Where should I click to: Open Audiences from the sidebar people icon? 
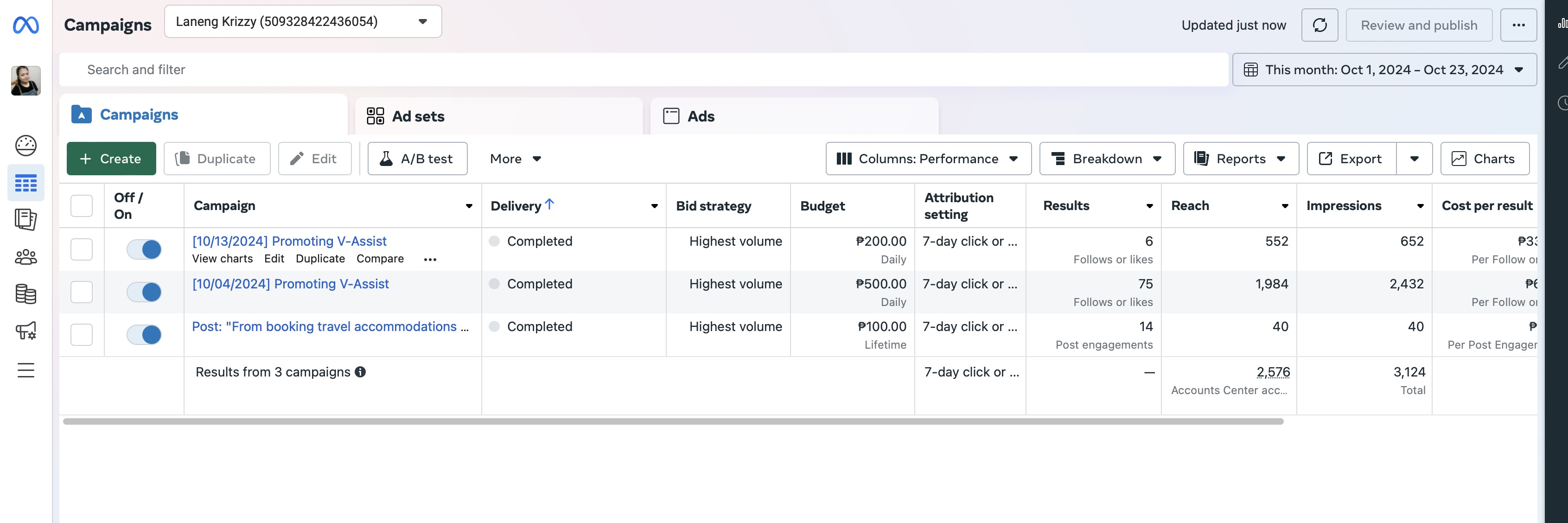click(25, 257)
